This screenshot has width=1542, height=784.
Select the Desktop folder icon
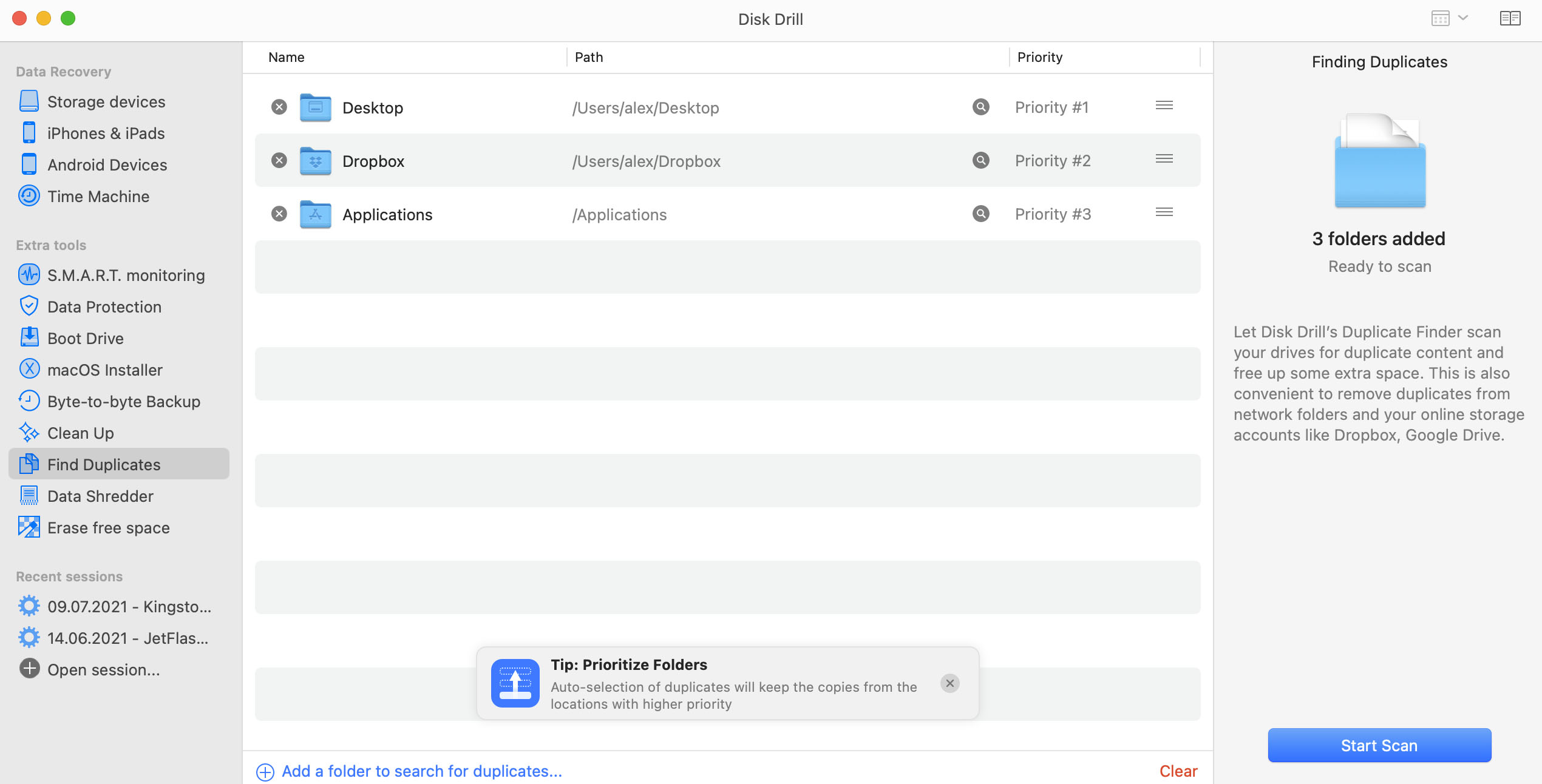pyautogui.click(x=316, y=107)
